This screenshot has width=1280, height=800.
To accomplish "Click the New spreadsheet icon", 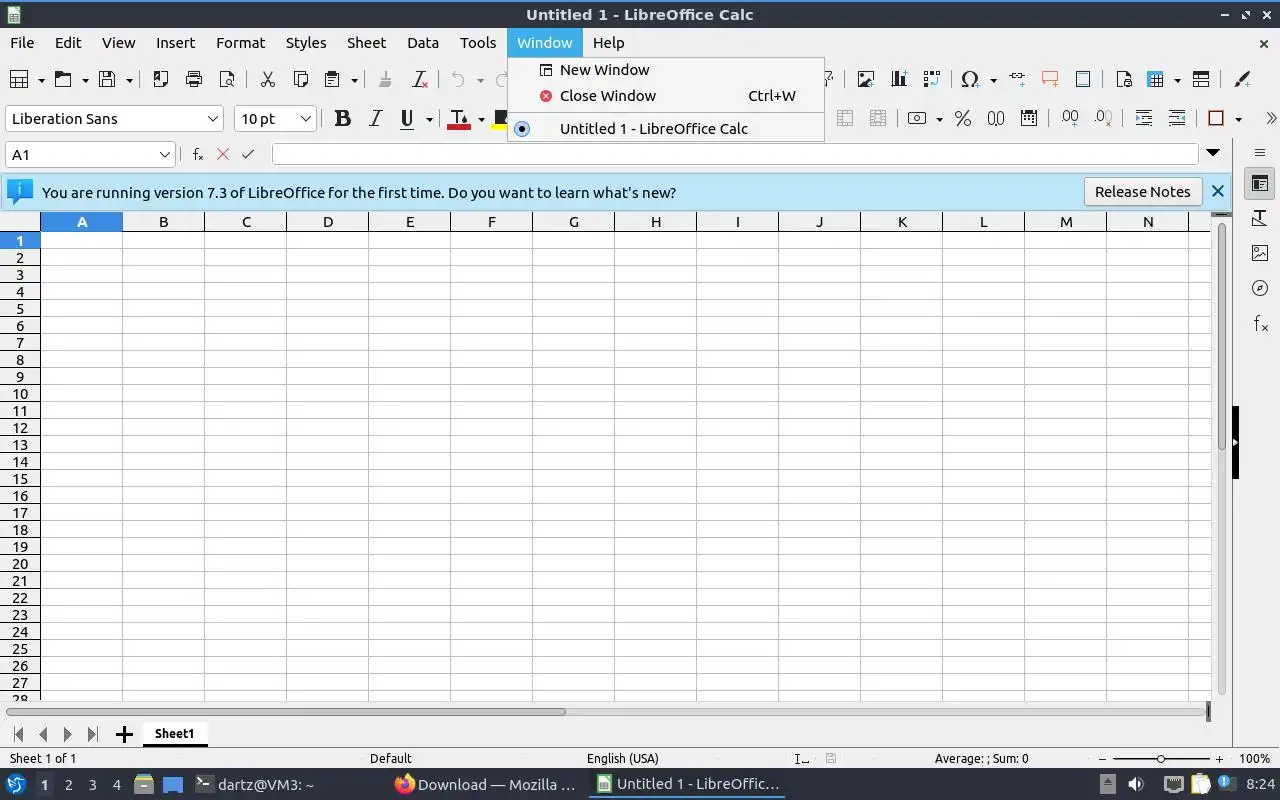I will click(18, 79).
